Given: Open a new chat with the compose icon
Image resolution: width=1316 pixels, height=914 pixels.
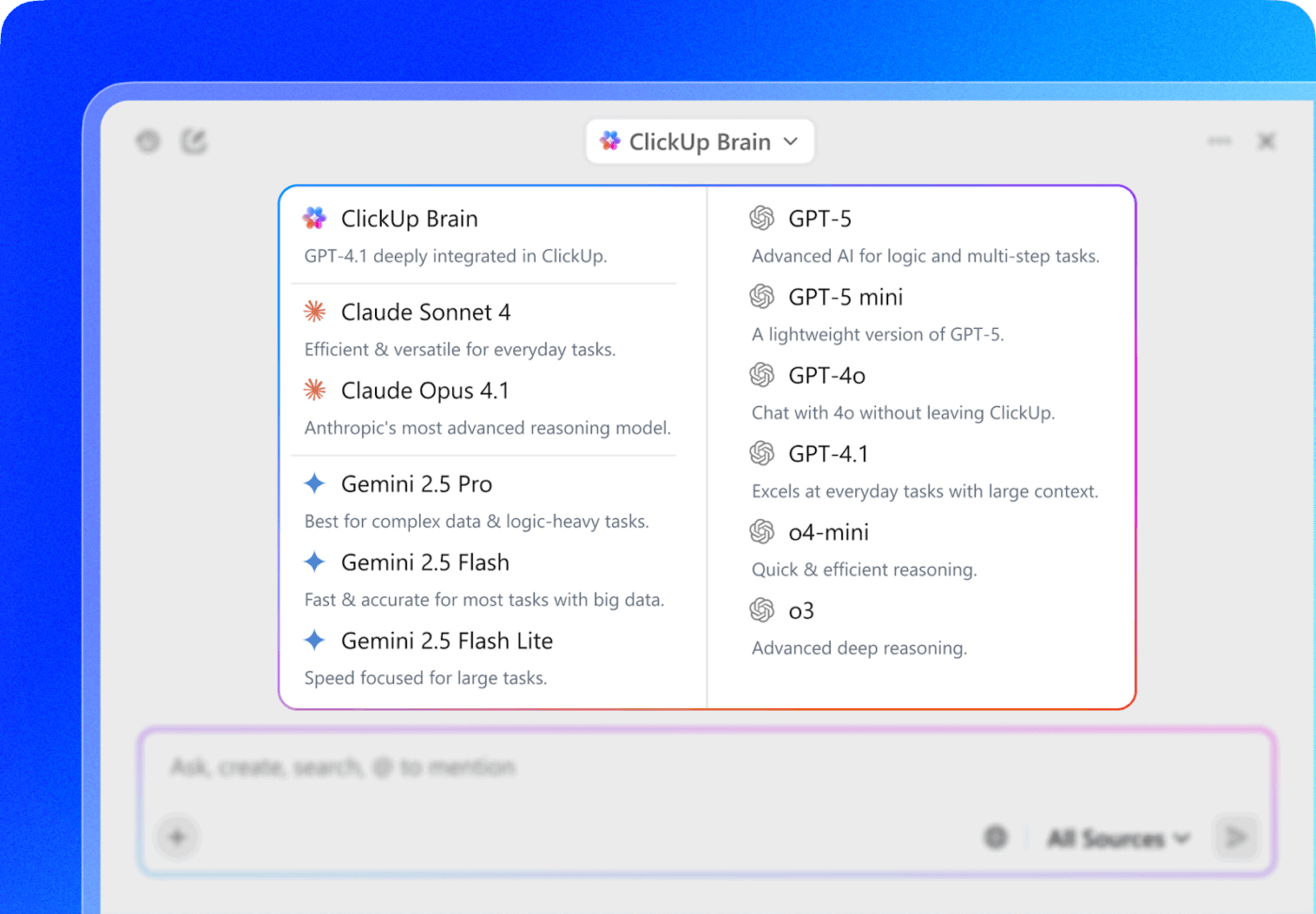Looking at the screenshot, I should coord(195,140).
